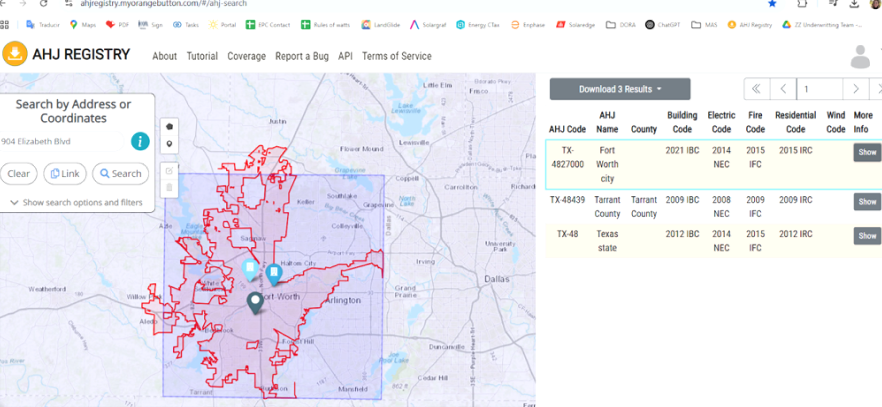882x407 pixels.
Task: Show more info for Fort Worth city
Action: [867, 152]
